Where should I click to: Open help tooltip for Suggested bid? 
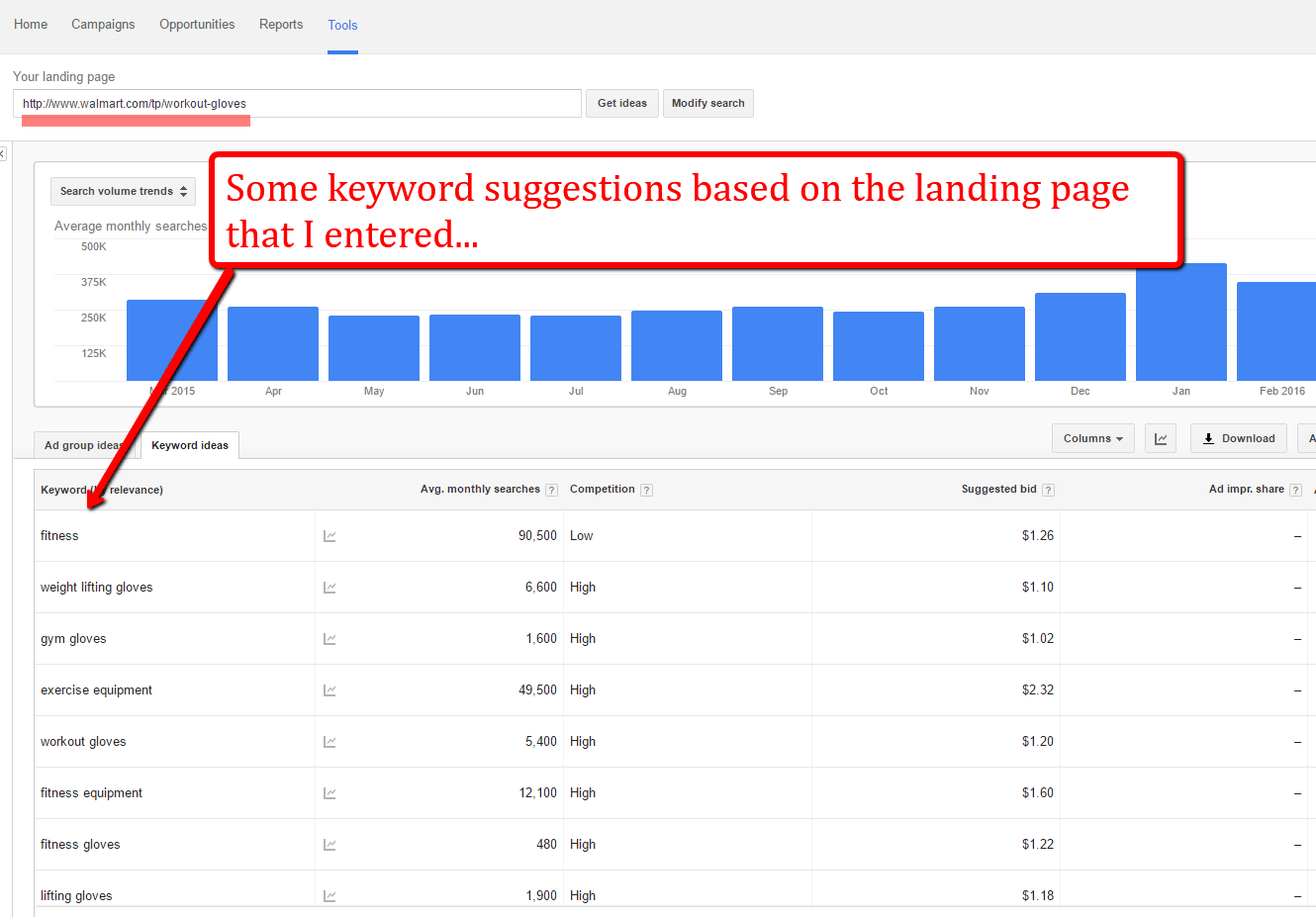coord(1049,489)
